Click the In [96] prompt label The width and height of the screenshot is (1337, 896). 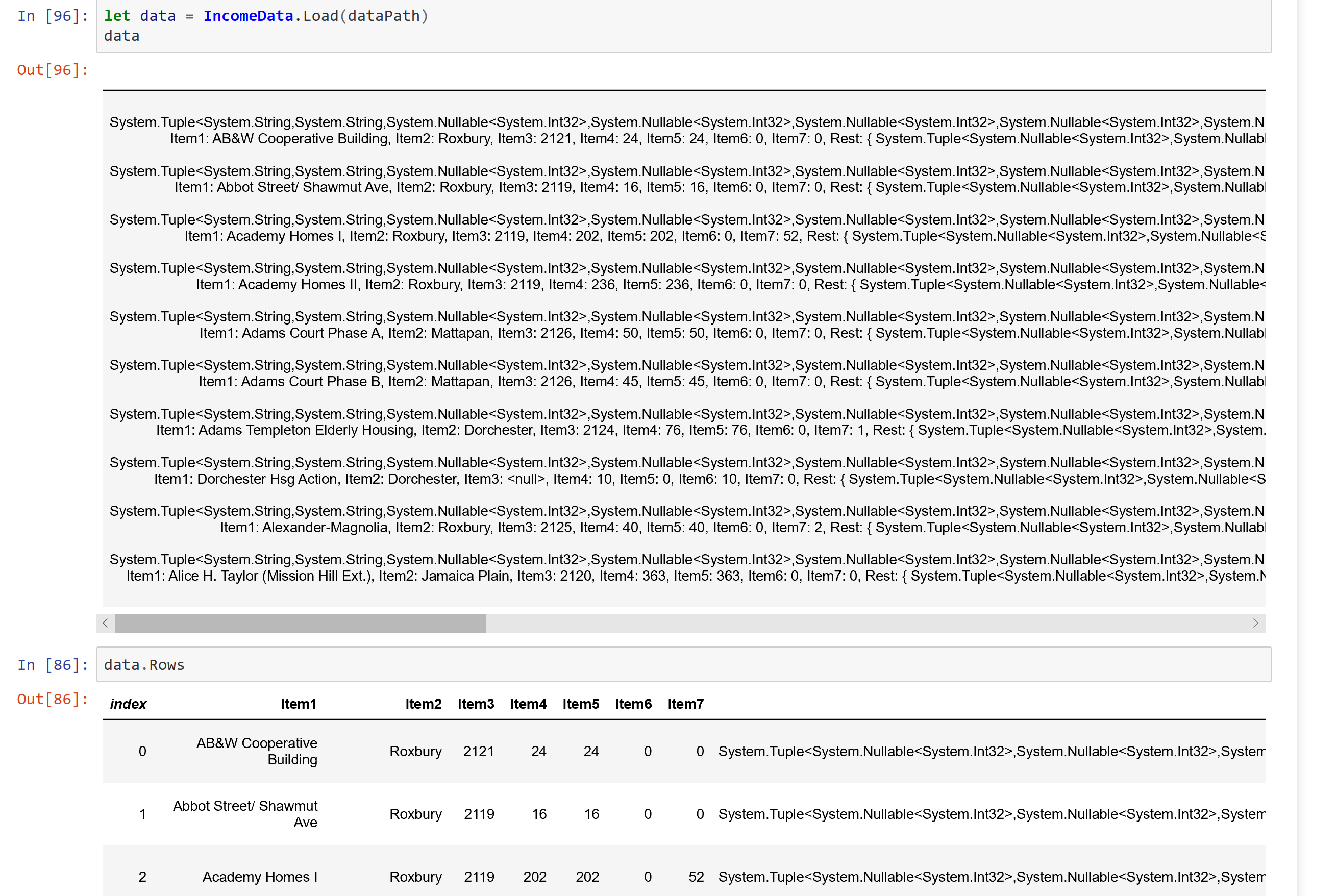click(52, 16)
